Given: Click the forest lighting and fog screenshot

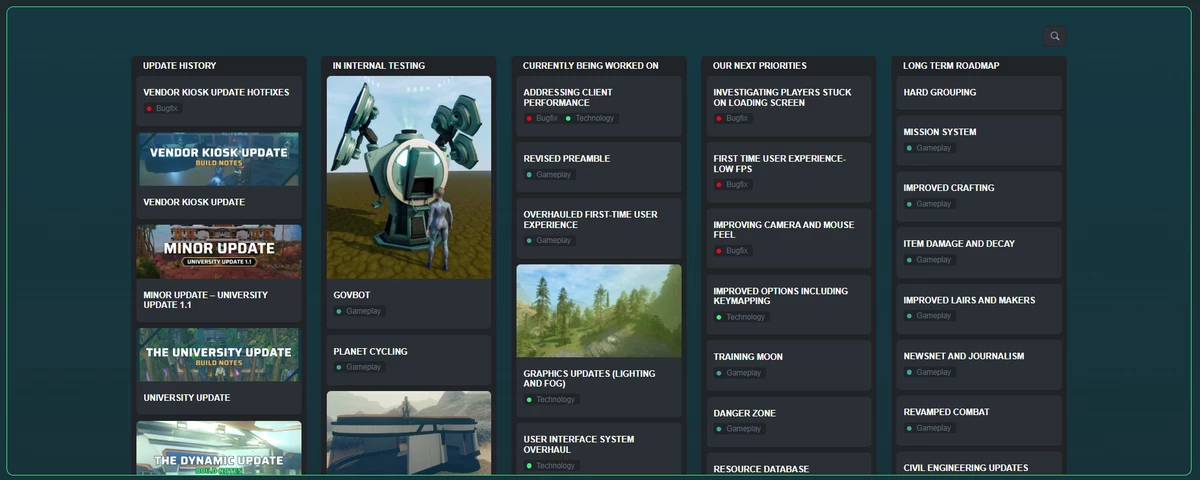Looking at the screenshot, I should coord(599,311).
